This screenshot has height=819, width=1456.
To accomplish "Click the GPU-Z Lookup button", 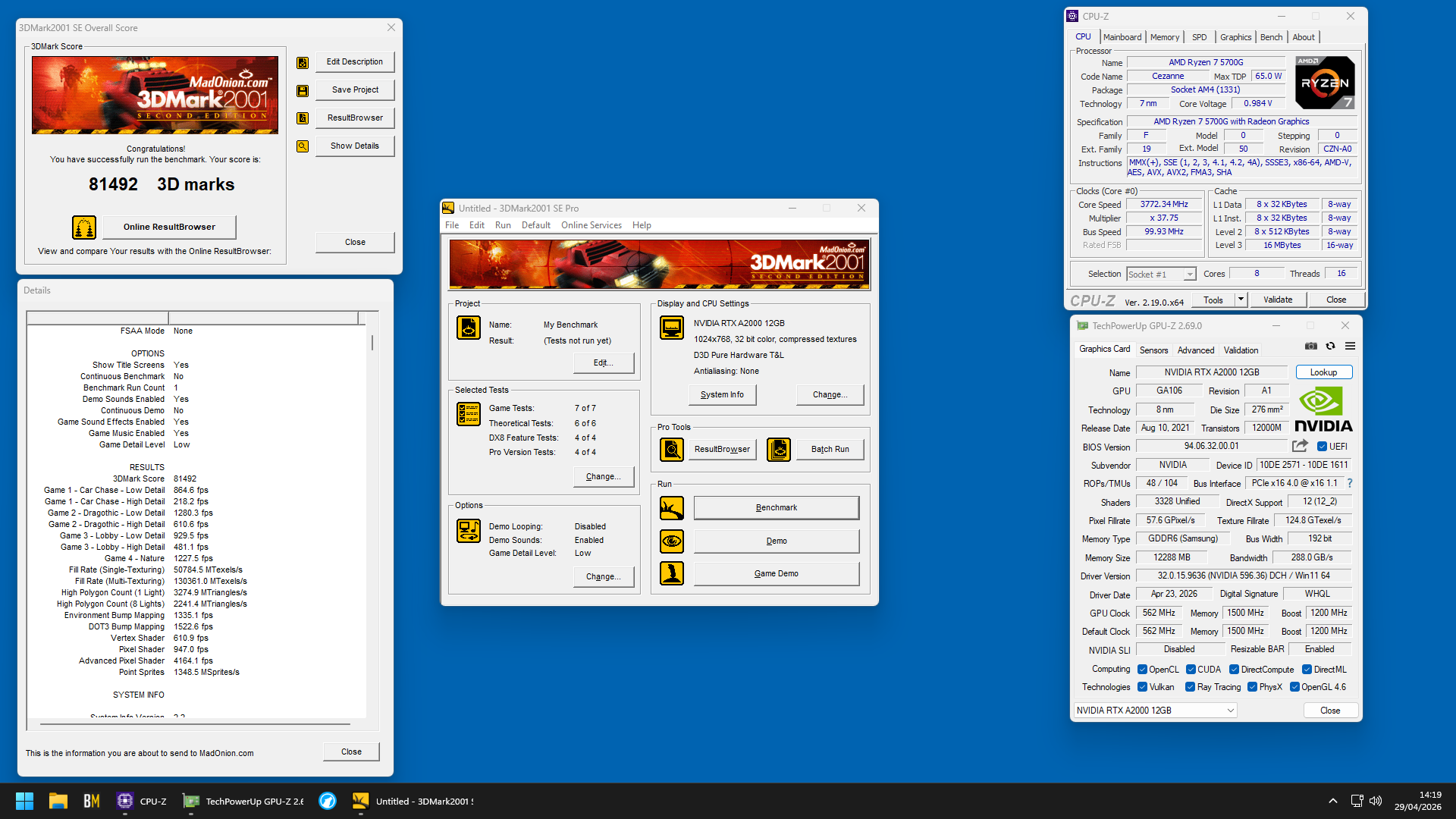I will (1323, 372).
